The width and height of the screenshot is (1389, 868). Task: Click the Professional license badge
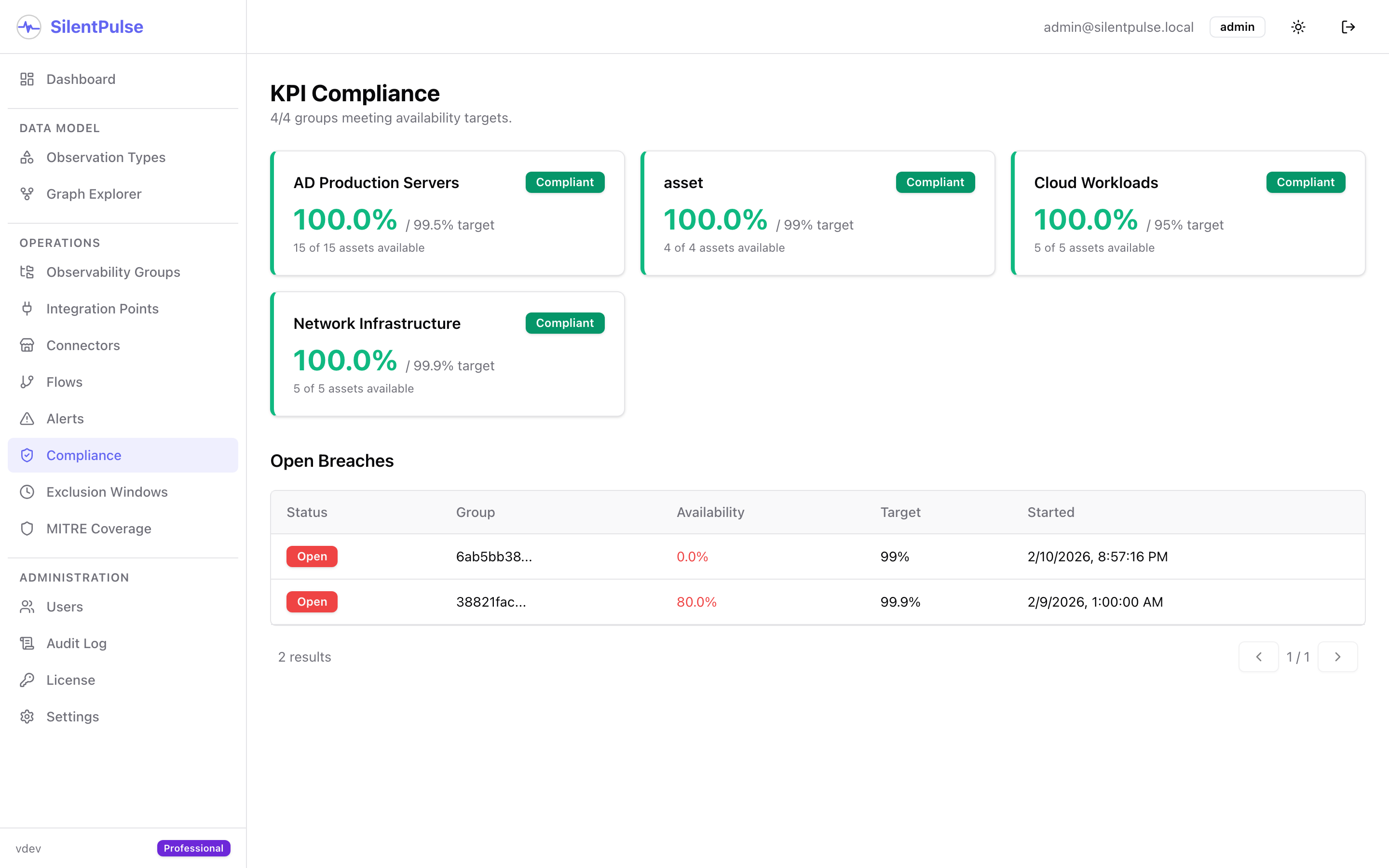pos(193,848)
